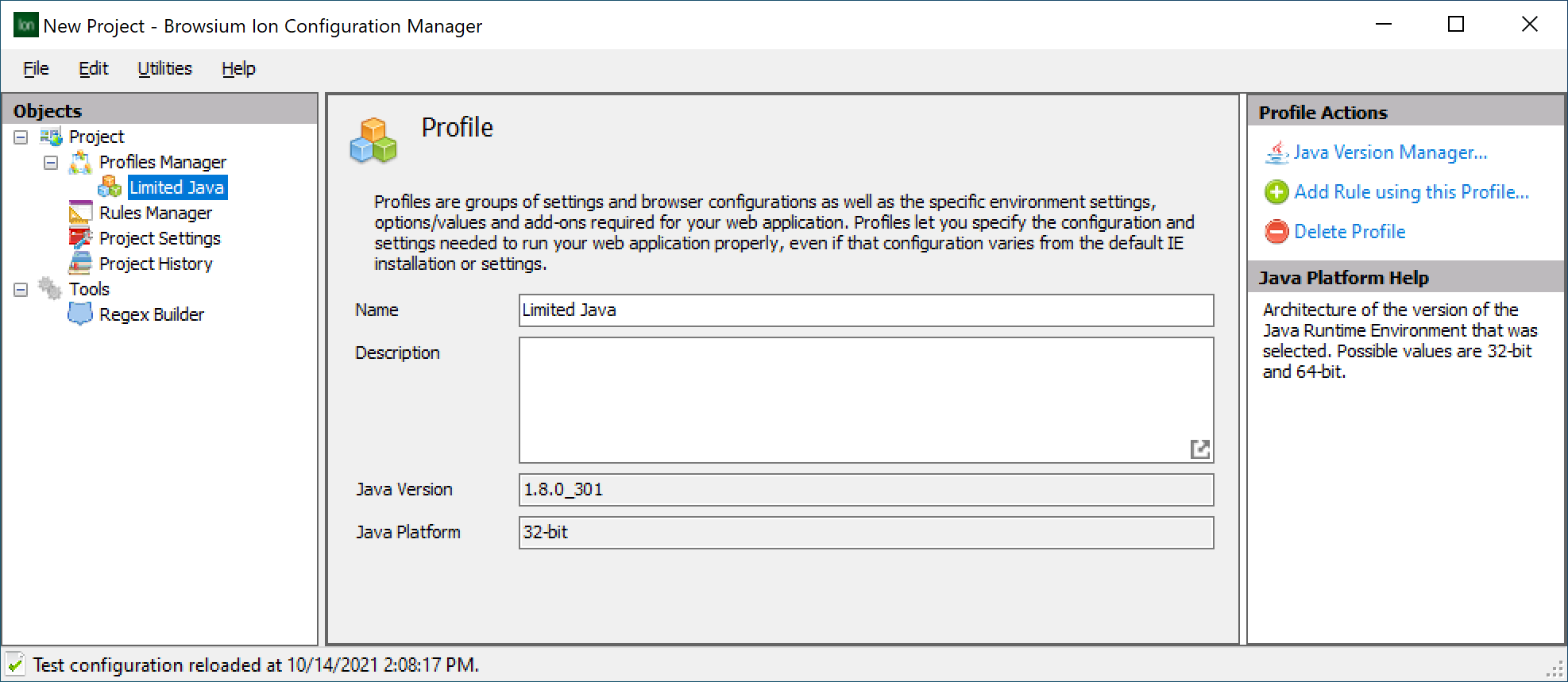Select Regex Builder in the tree
Image resolution: width=1568 pixels, height=682 pixels.
(x=152, y=314)
